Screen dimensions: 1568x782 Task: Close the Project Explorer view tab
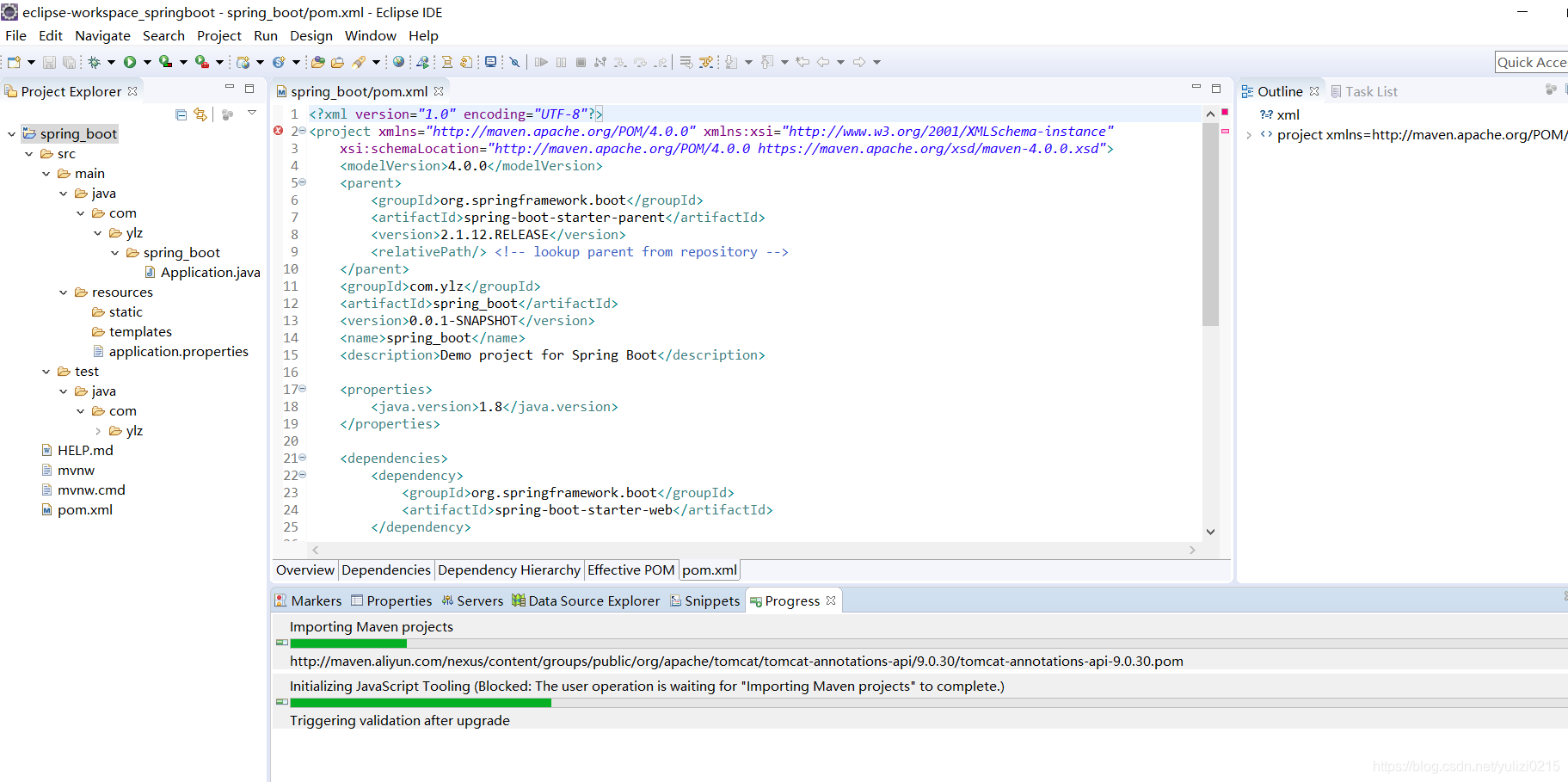[x=132, y=91]
